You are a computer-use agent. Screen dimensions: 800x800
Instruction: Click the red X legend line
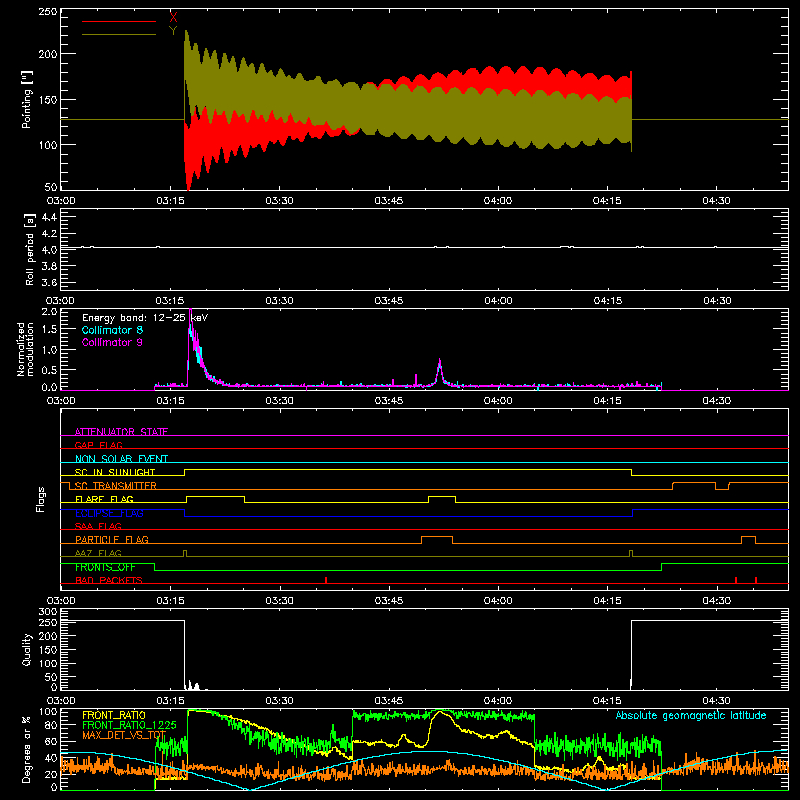119,21
